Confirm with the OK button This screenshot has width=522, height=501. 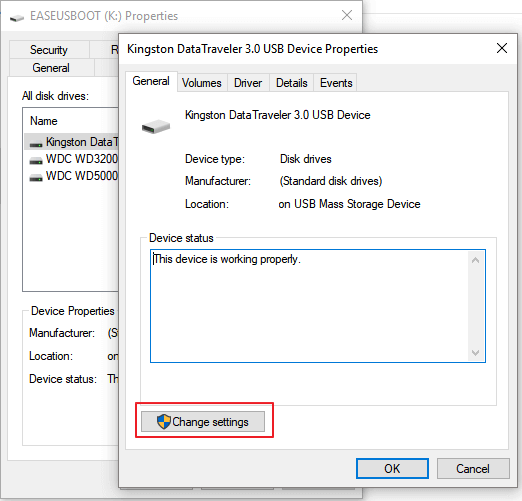[392, 468]
